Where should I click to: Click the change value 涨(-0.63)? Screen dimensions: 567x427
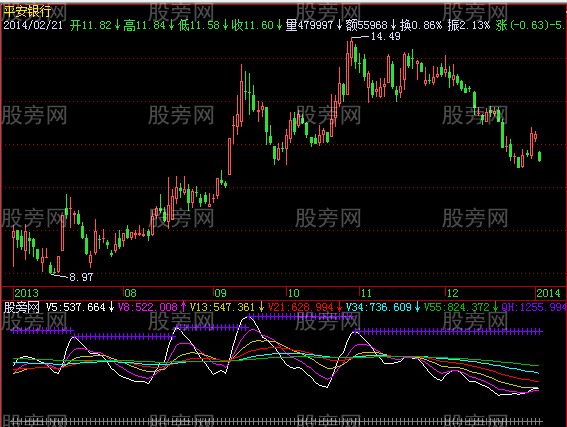coord(522,25)
